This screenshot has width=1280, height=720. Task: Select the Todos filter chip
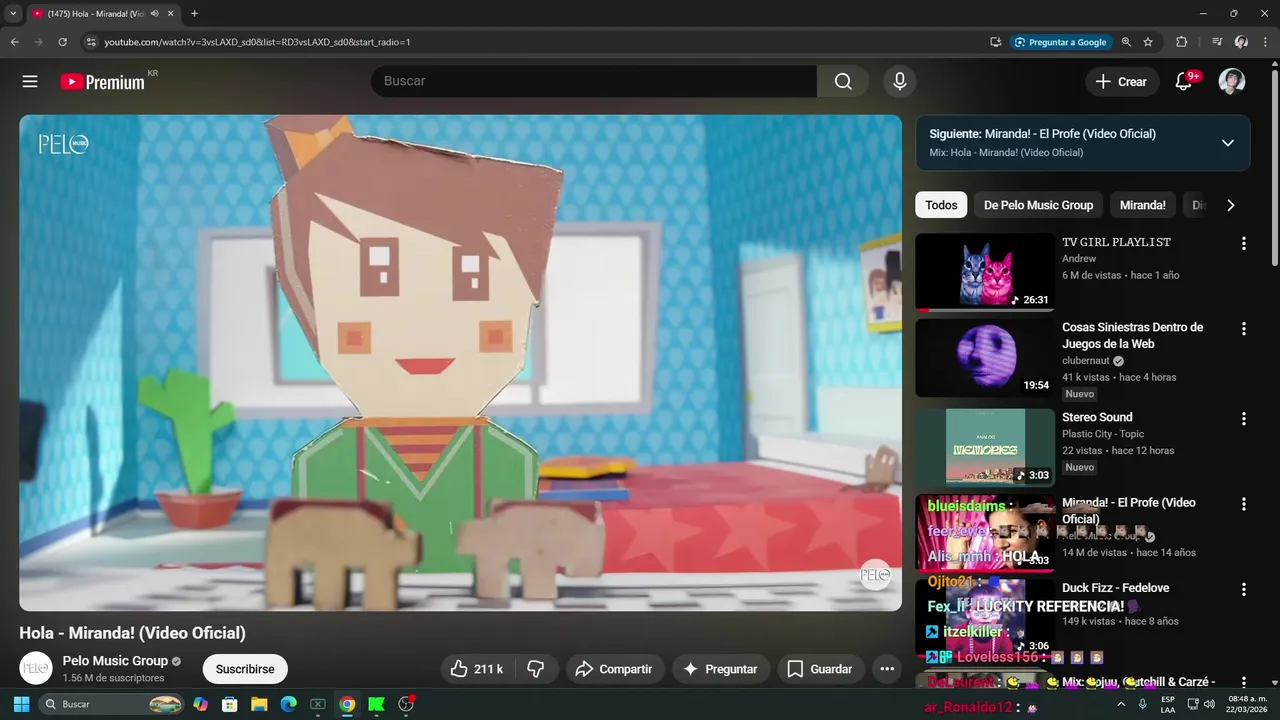coord(941,205)
